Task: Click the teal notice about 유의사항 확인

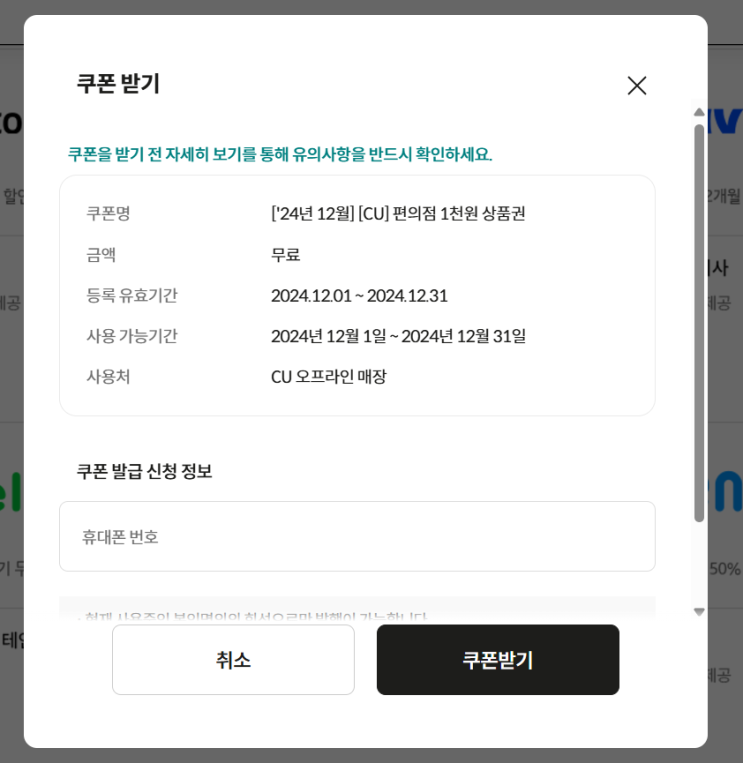Action: 280,154
